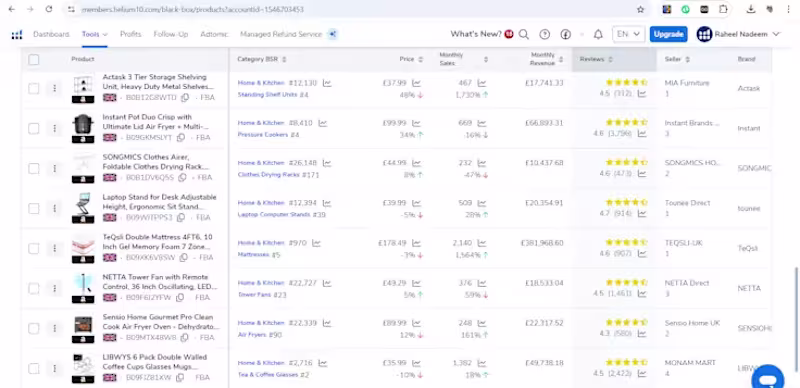Open the Mattresses subcategory link
This screenshot has height=388, width=800.
point(253,254)
